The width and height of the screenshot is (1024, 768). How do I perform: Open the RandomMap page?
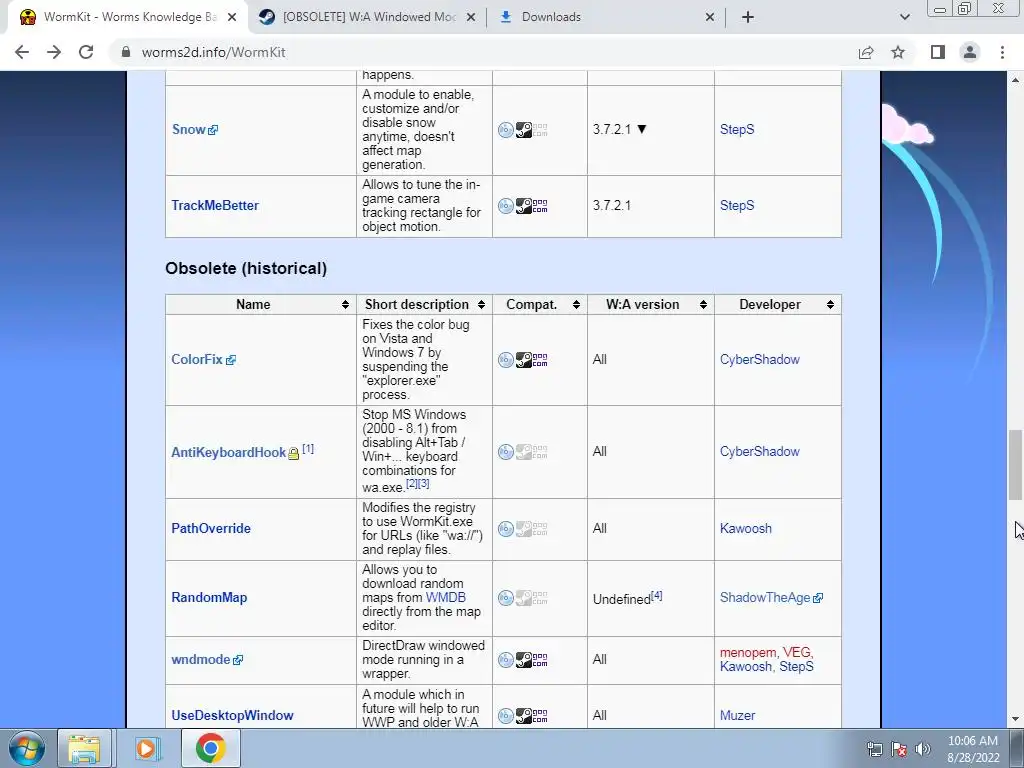pos(209,597)
